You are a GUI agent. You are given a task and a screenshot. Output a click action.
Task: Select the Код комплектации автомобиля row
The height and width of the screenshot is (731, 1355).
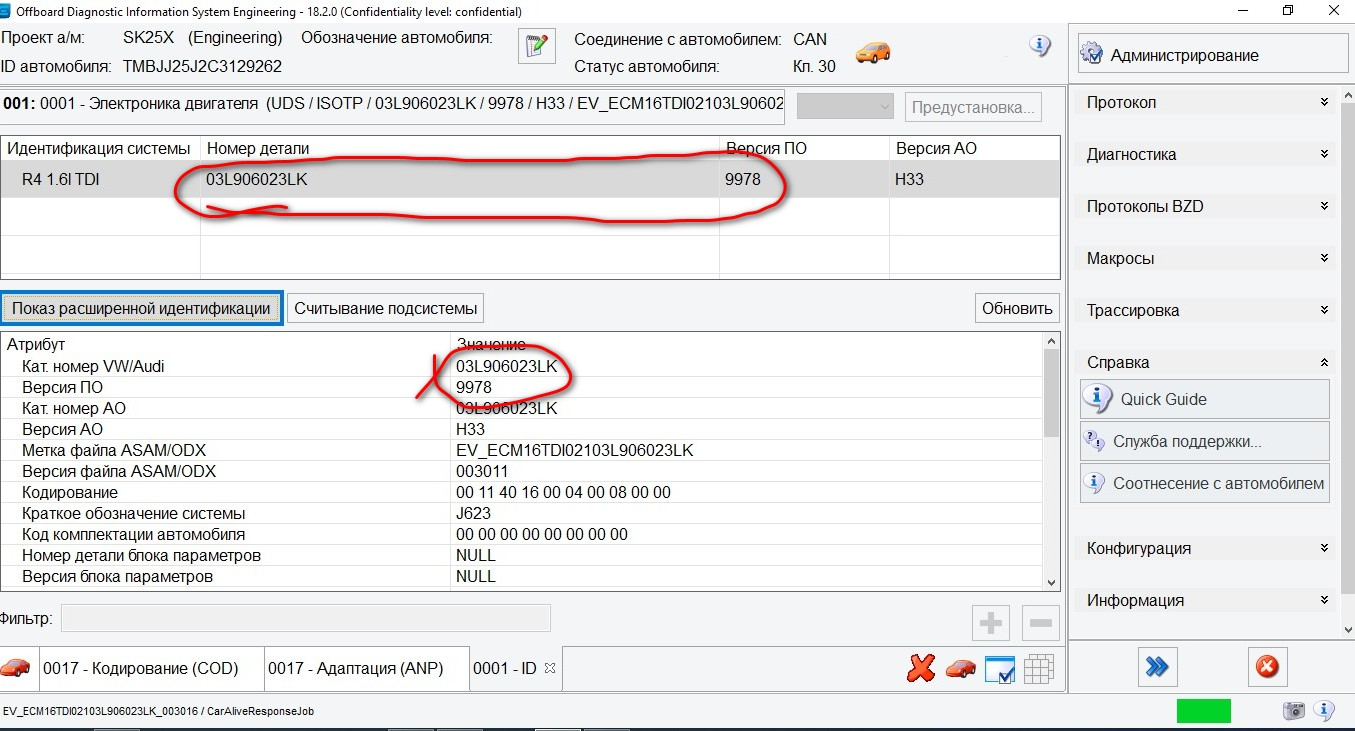click(522, 534)
